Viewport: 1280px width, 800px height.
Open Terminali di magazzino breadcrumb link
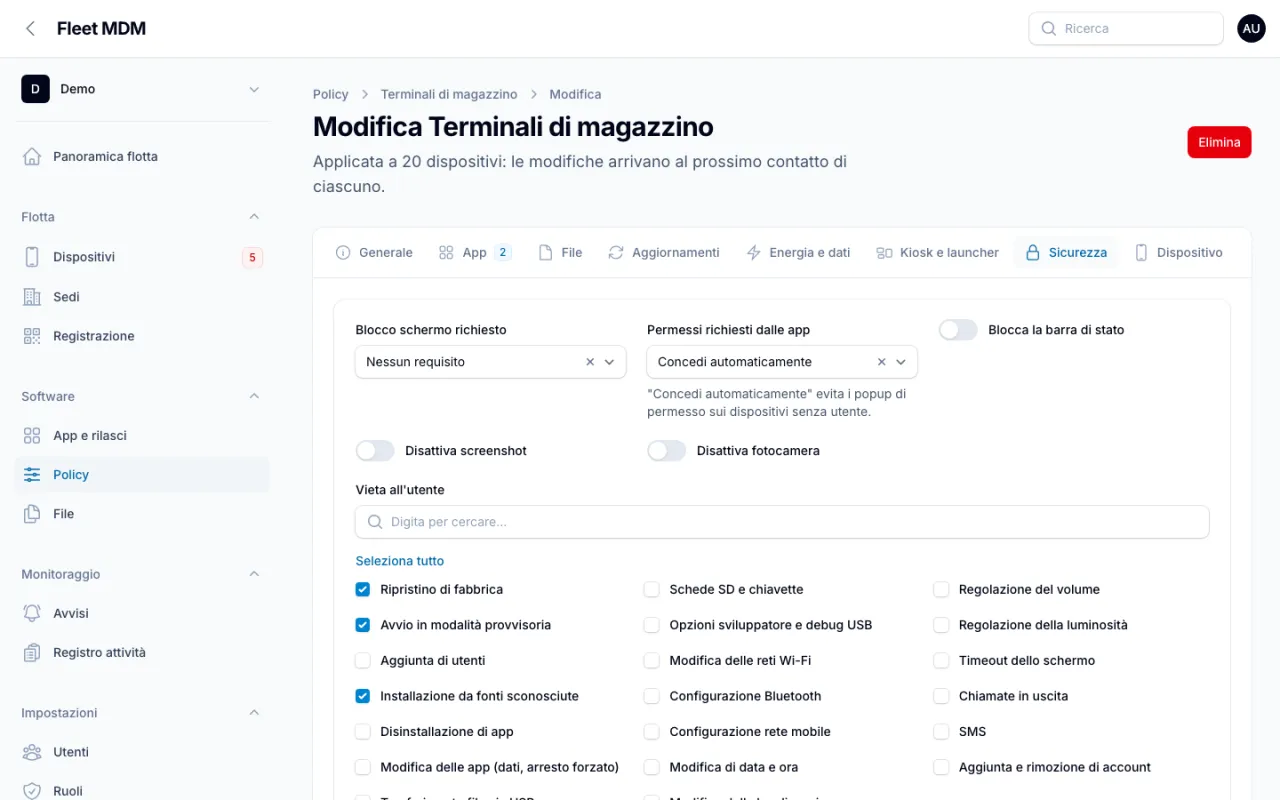coord(449,94)
